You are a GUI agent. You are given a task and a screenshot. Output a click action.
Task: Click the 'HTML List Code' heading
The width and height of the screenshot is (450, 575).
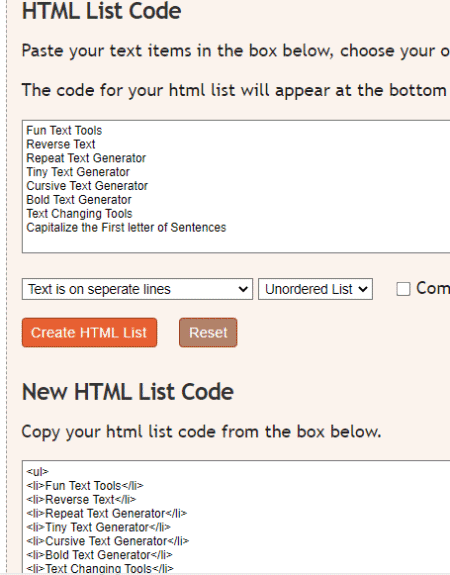pos(102,11)
